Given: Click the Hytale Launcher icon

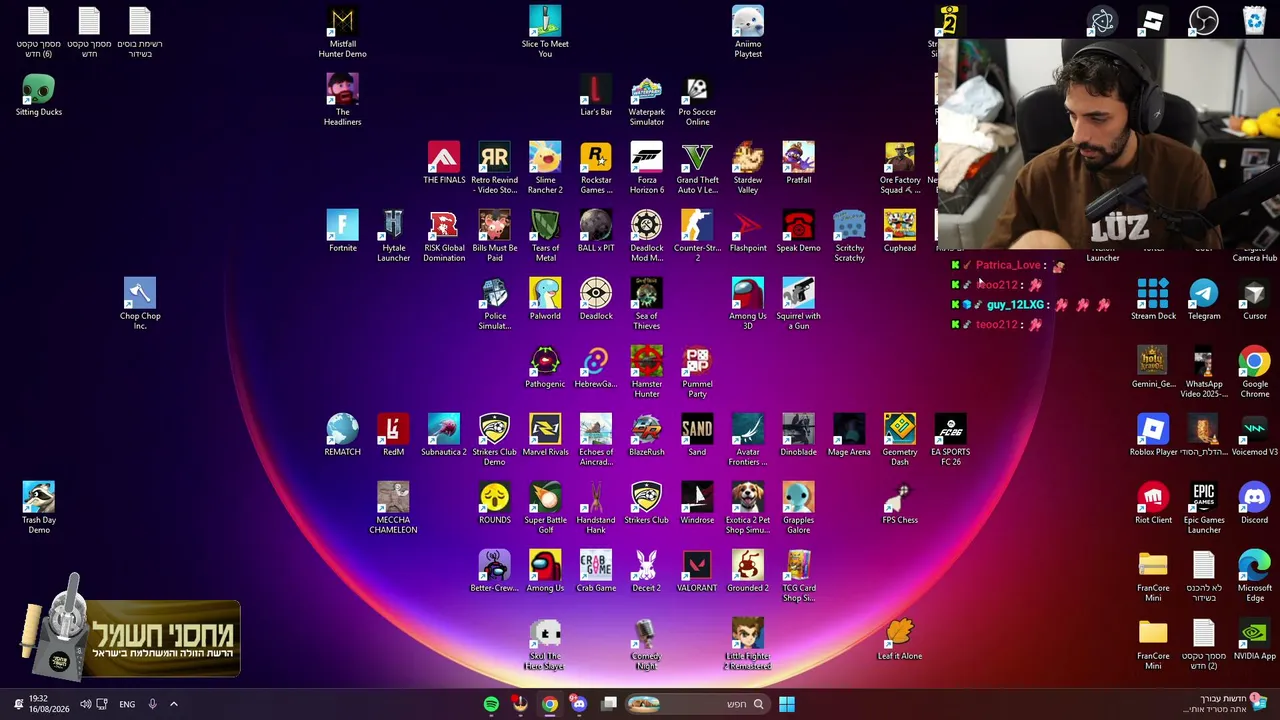Looking at the screenshot, I should [393, 236].
